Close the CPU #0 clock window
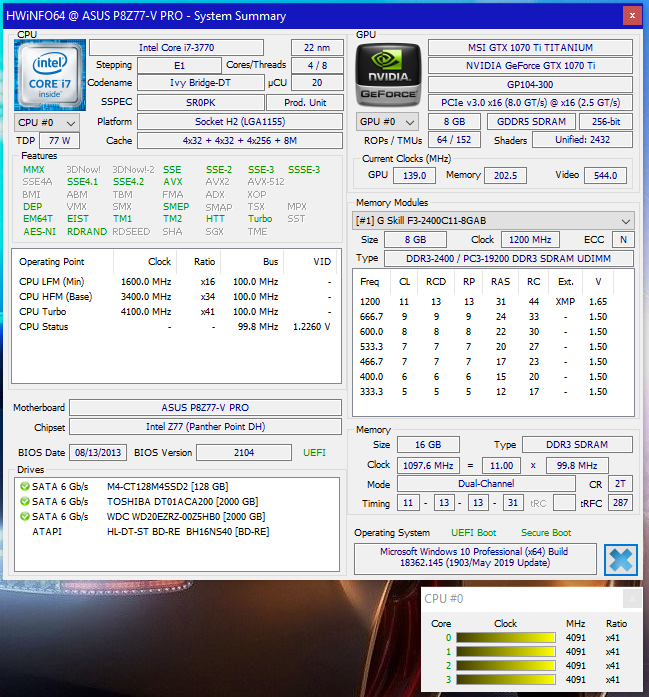 pos(632,598)
